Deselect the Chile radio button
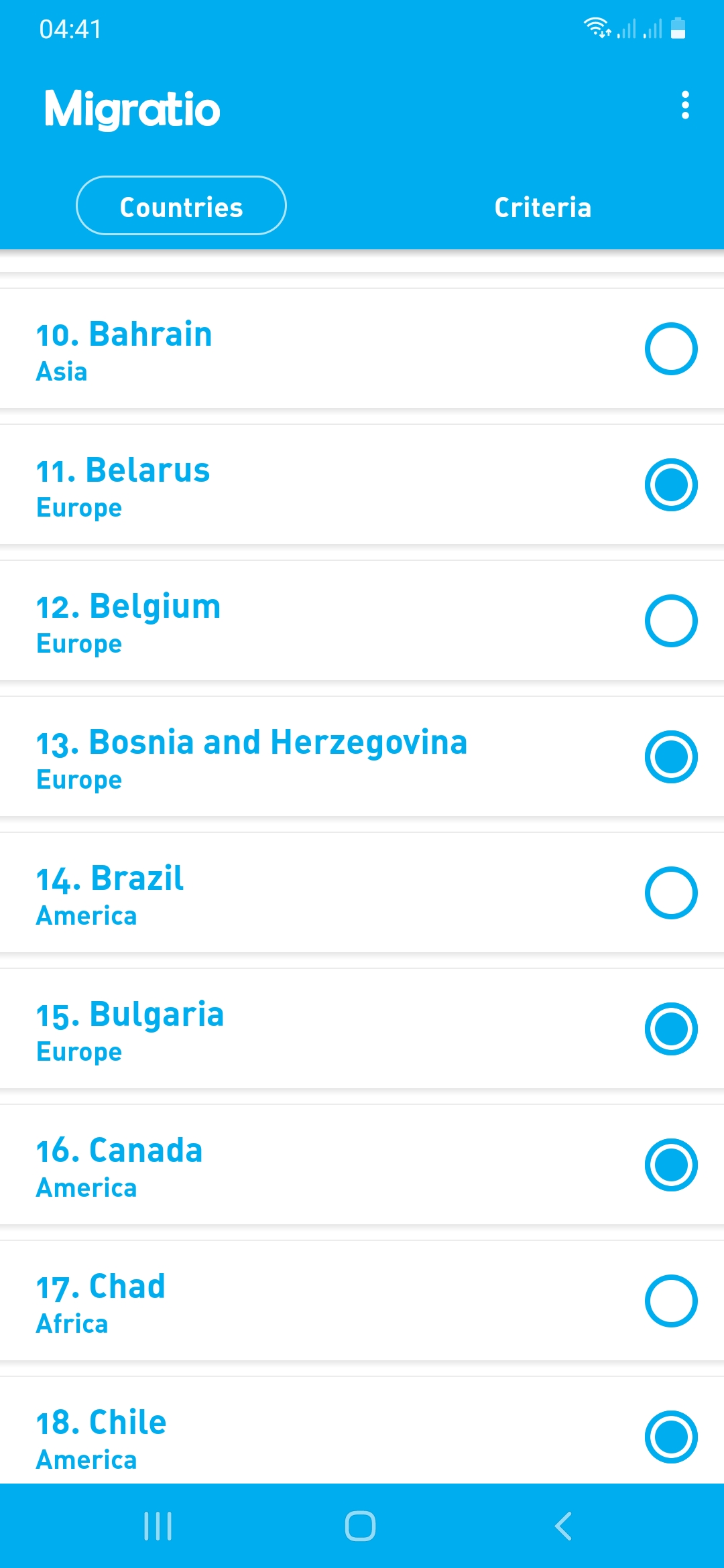This screenshot has height=1568, width=724. [x=671, y=1437]
